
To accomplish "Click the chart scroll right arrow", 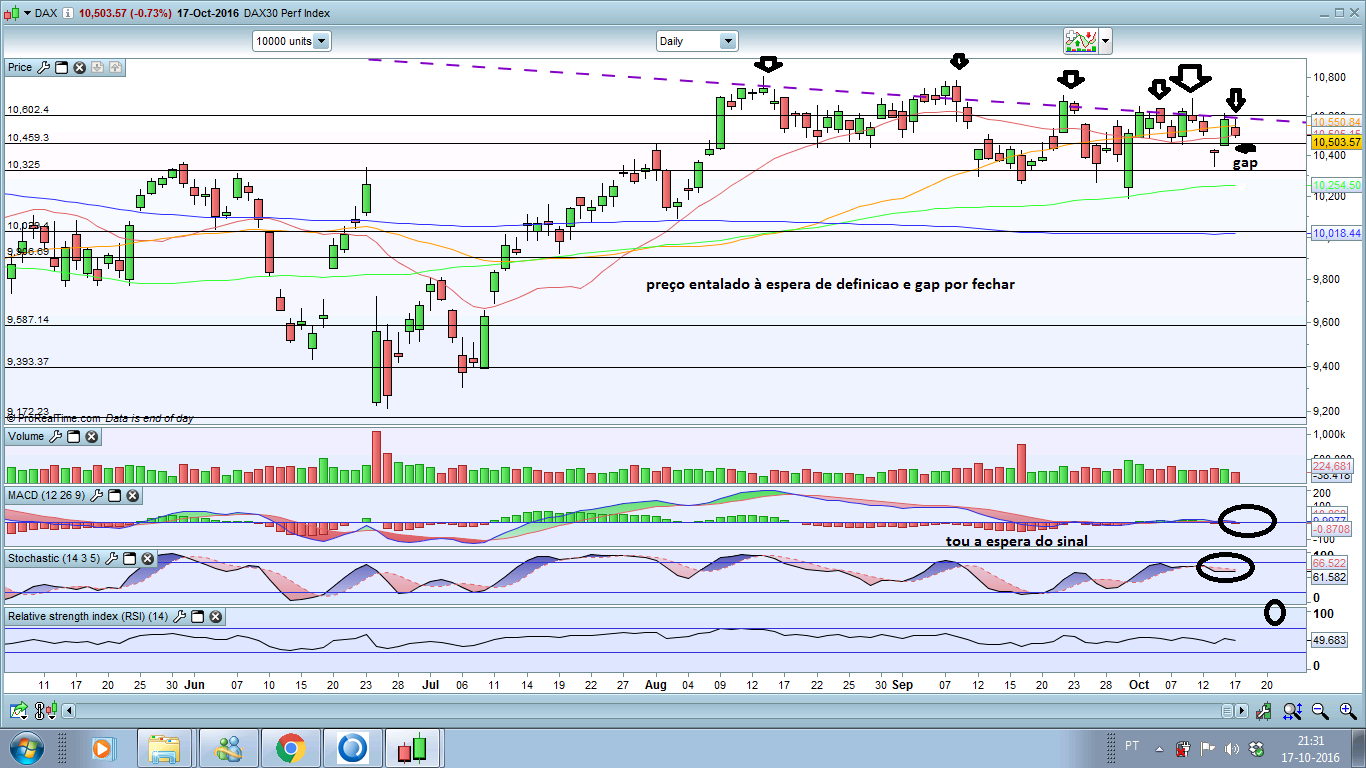I will coord(1242,711).
